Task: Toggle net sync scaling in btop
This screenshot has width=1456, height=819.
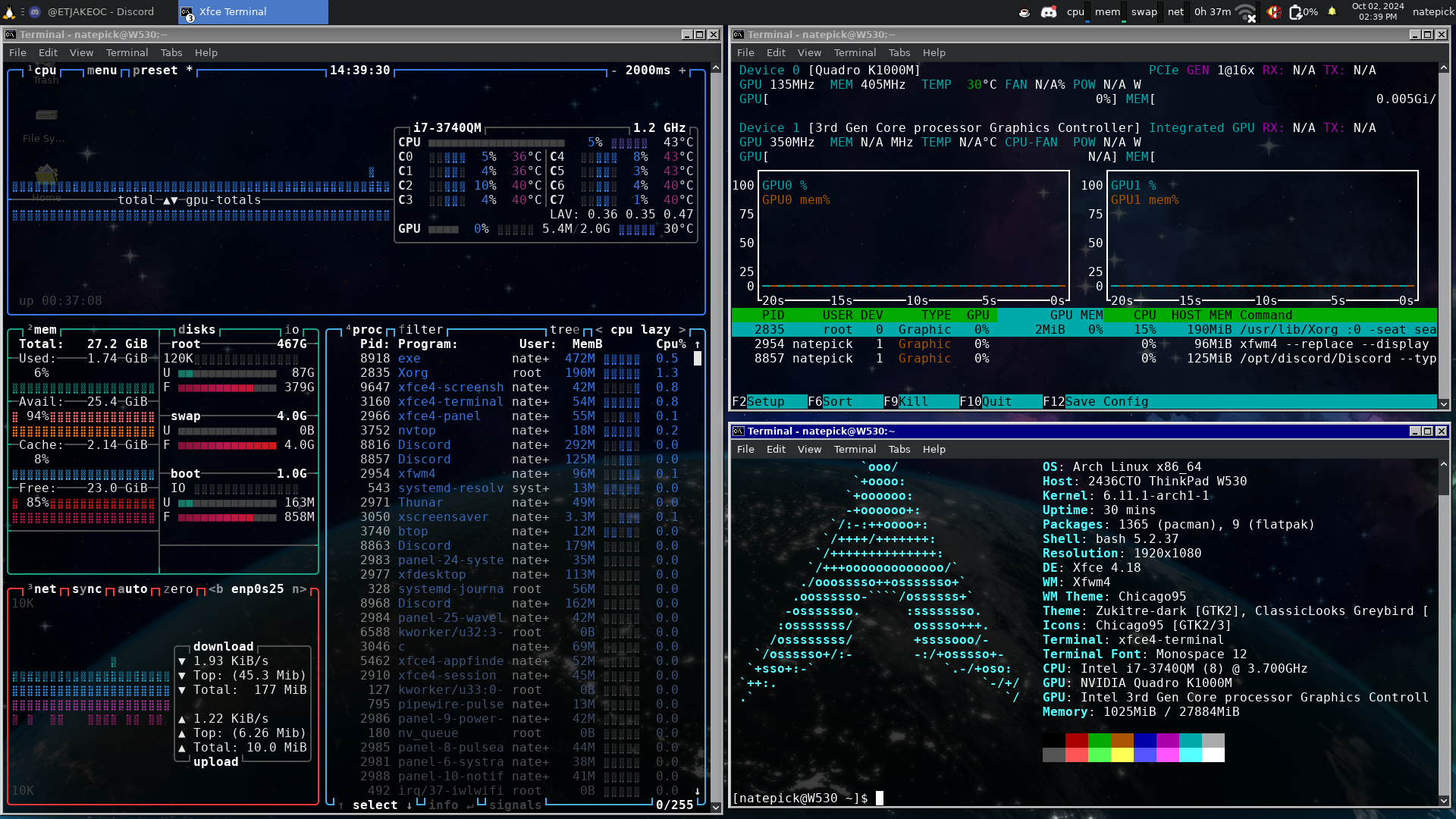Action: 86,589
